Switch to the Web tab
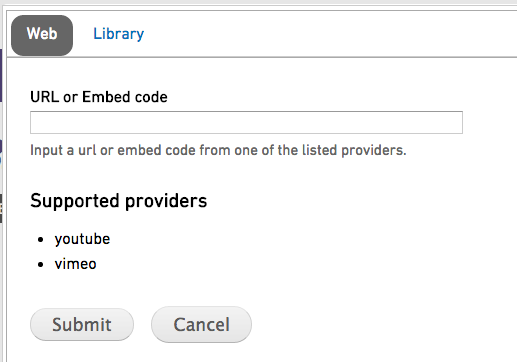 42,35
